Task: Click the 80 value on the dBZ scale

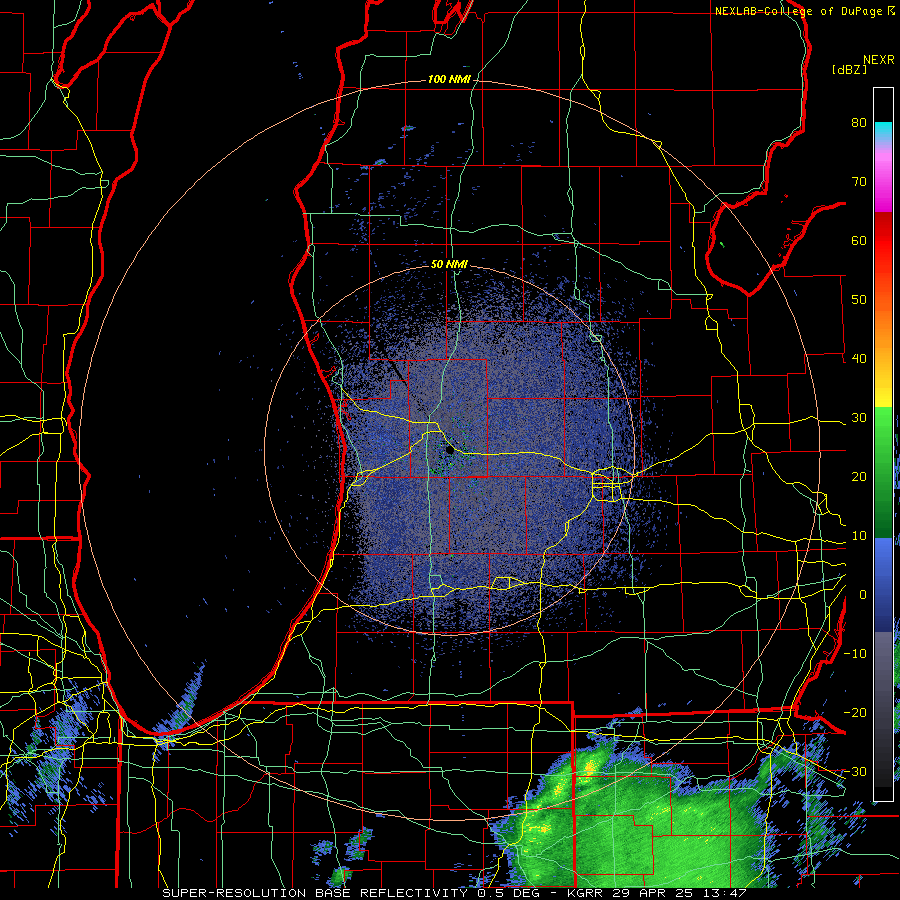Action: [x=859, y=122]
